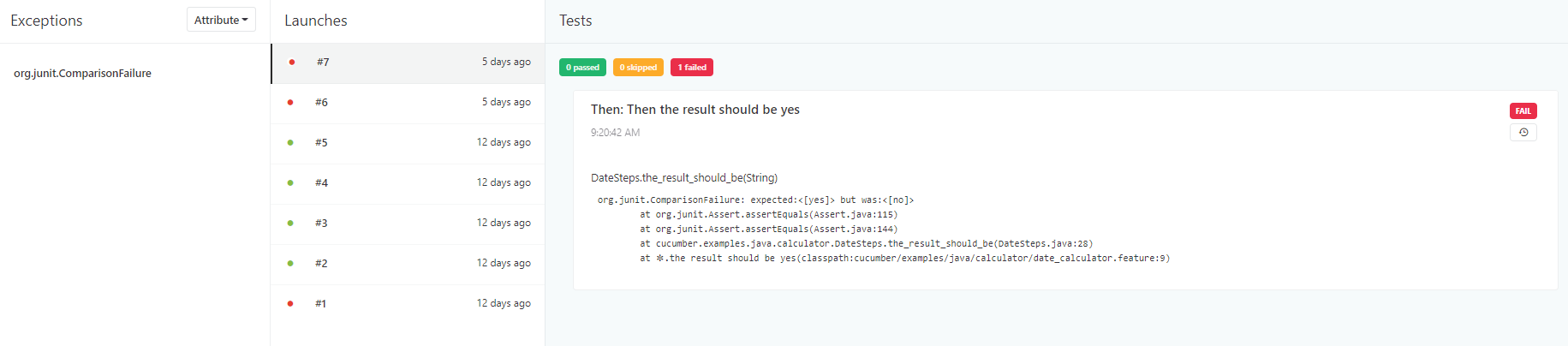This screenshot has width=1568, height=346.
Task: Click the green status dot of launch #5
Action: [x=290, y=142]
